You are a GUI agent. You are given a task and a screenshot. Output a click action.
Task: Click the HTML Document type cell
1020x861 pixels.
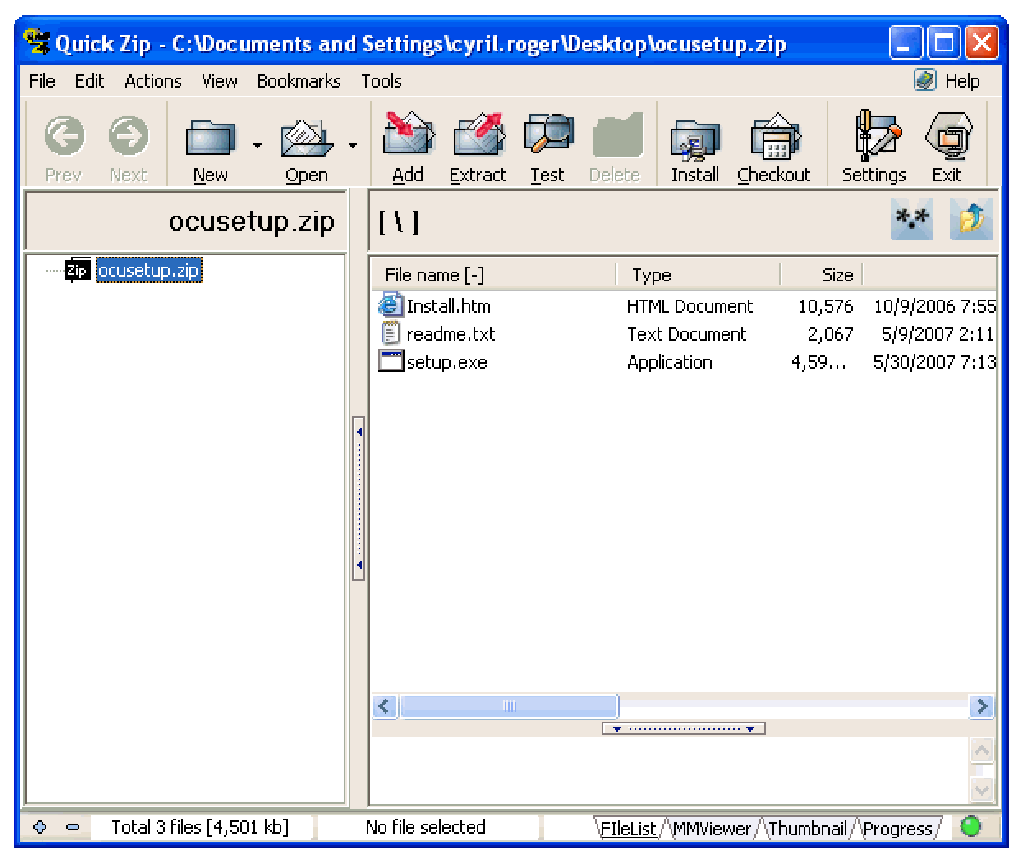tap(690, 306)
